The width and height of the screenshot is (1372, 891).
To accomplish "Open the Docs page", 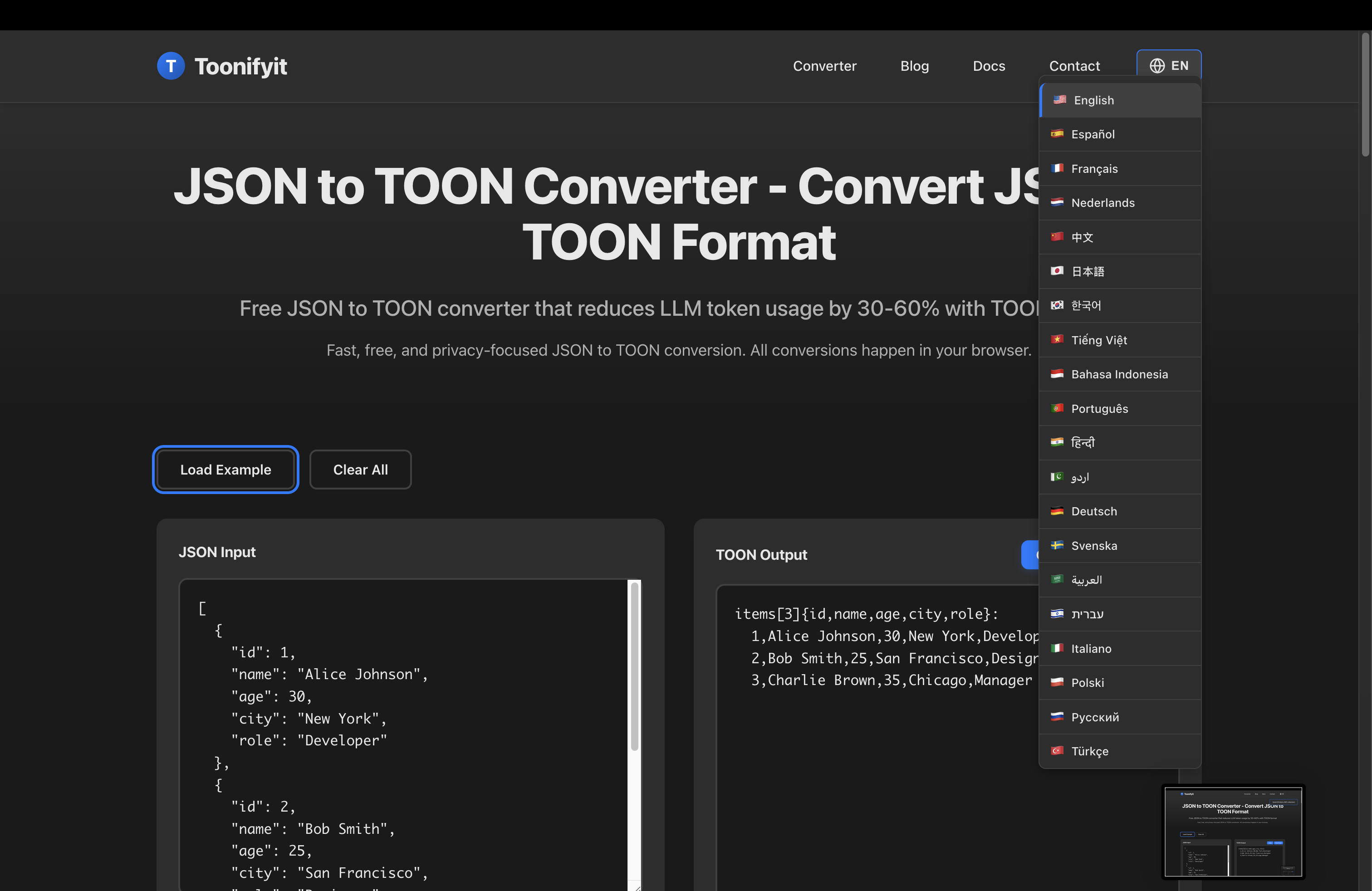I will coord(989,66).
